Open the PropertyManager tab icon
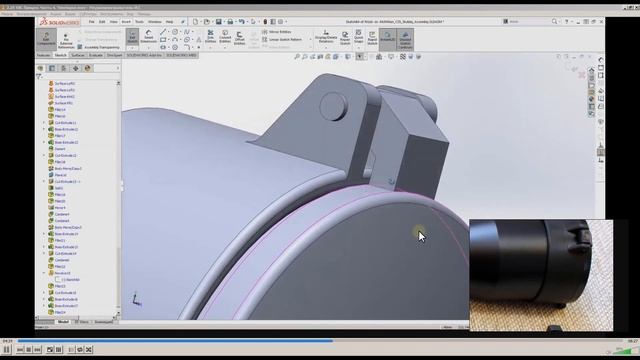 [x=52, y=68]
